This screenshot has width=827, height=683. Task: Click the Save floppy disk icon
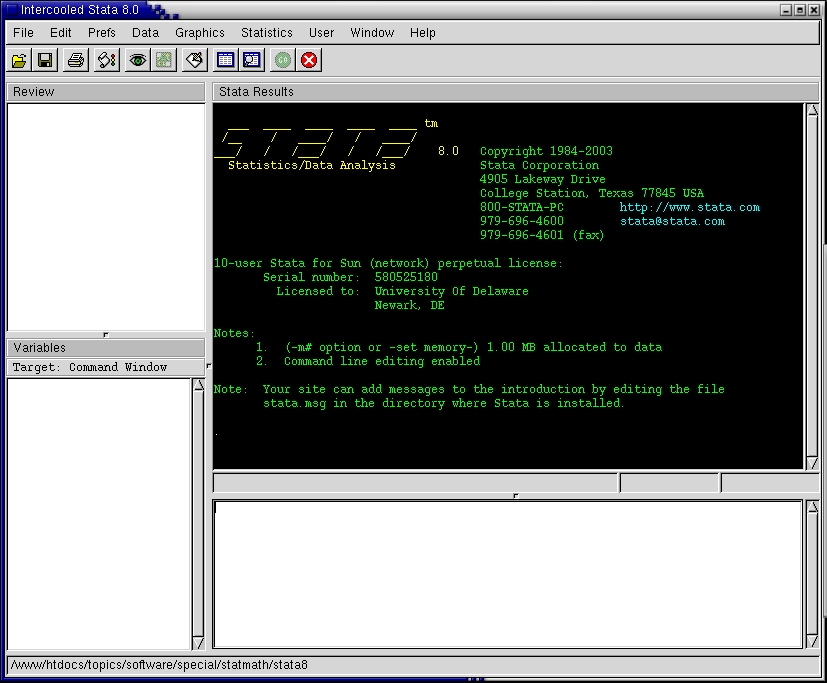(45, 60)
